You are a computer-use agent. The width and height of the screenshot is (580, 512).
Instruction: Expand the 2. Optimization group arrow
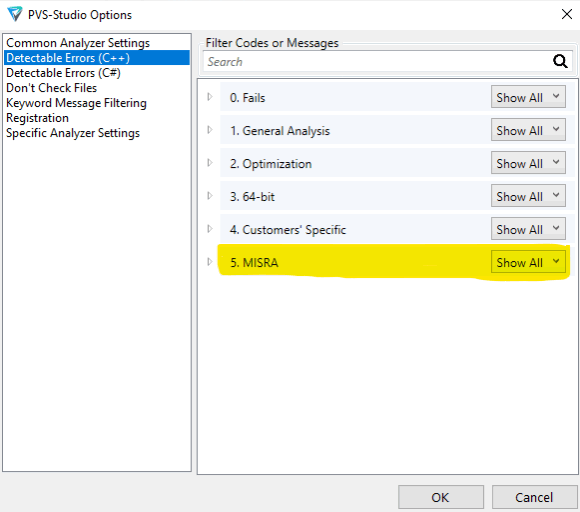coord(210,163)
